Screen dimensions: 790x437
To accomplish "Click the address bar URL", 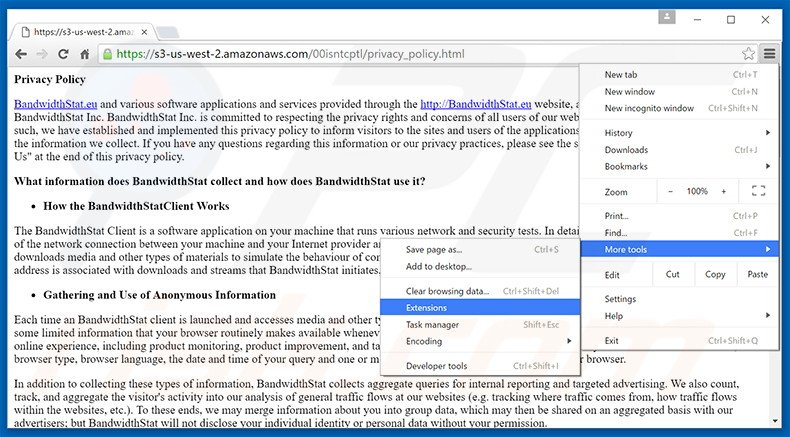I will point(290,54).
